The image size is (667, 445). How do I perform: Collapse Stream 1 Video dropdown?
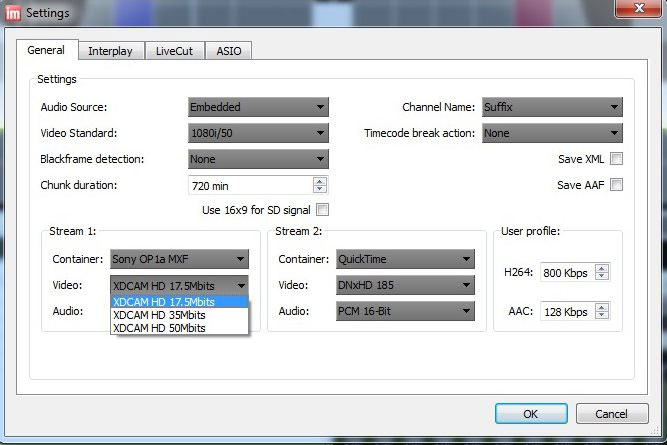point(179,285)
